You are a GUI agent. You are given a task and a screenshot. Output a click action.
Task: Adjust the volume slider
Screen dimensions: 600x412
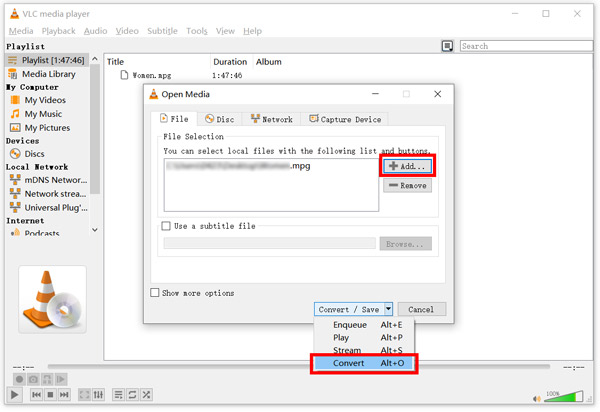point(563,396)
